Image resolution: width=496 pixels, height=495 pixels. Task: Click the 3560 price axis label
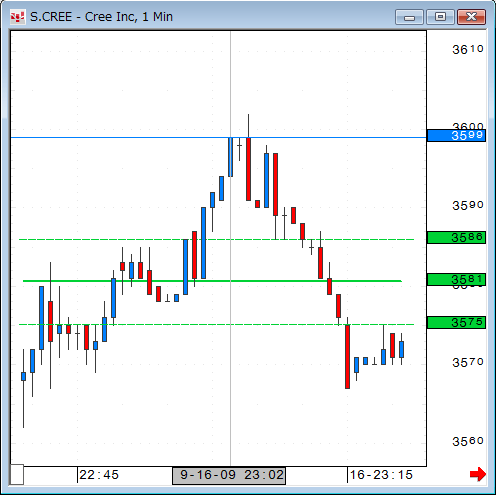click(x=467, y=441)
